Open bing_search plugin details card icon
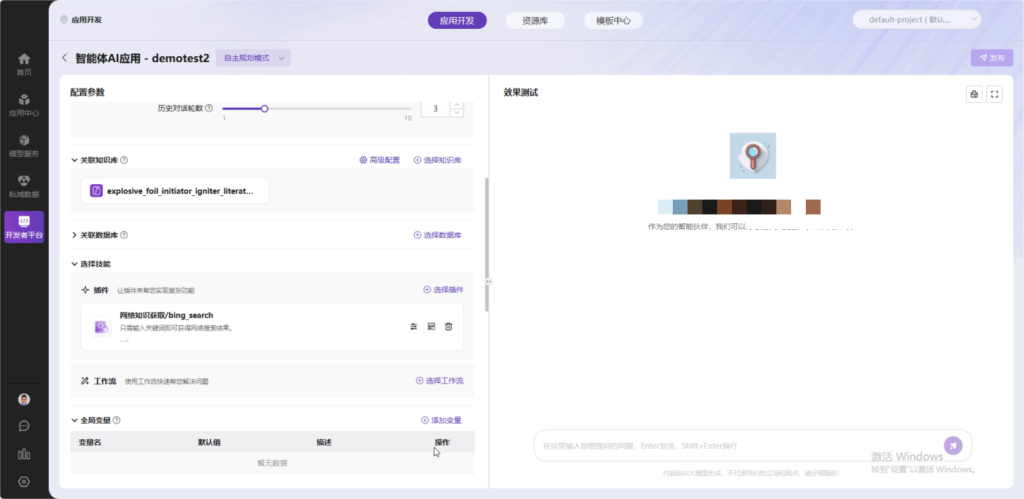Image resolution: width=1024 pixels, height=499 pixels. 431,326
